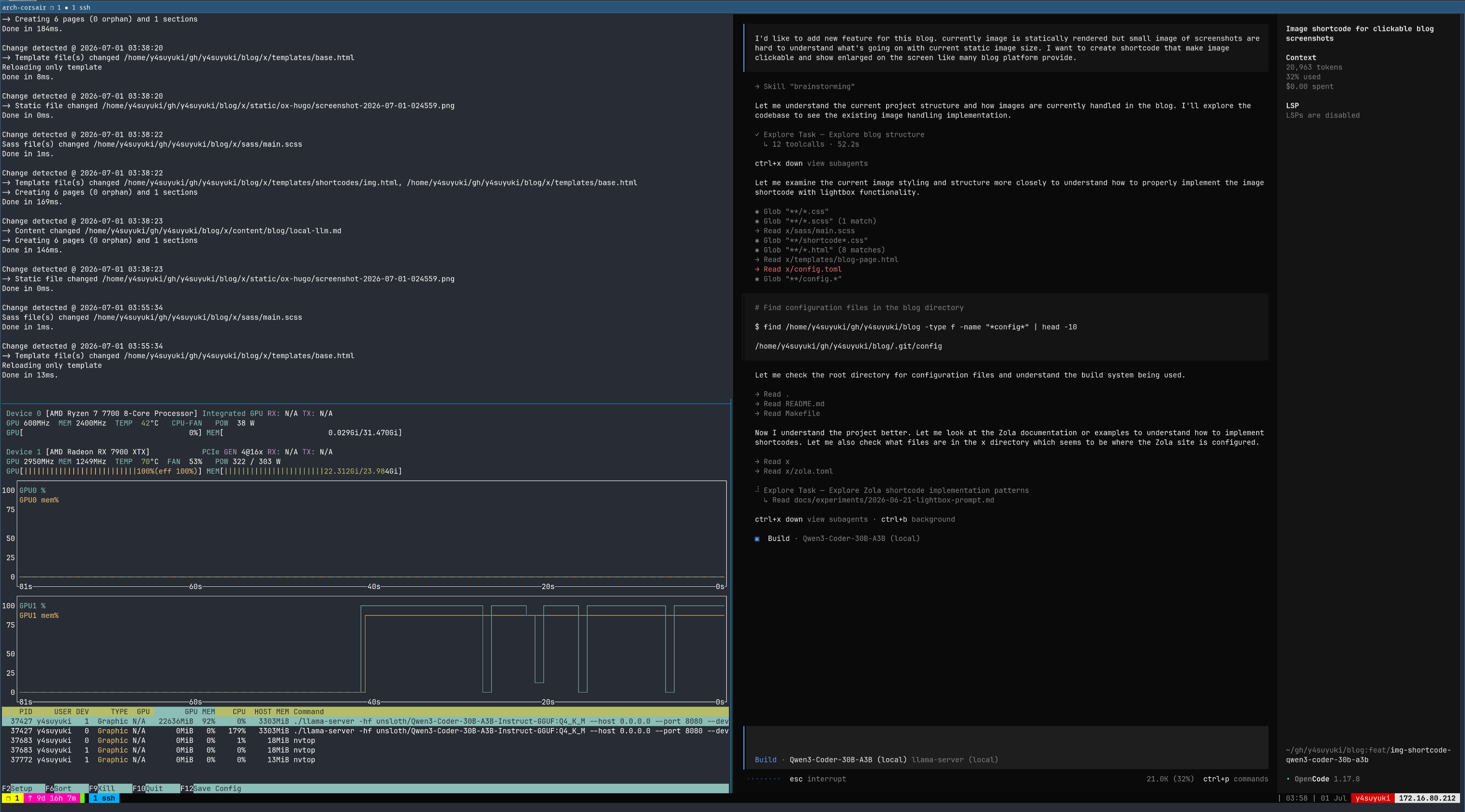Click the green dot beside OpenCode 1.17.8

point(1288,779)
